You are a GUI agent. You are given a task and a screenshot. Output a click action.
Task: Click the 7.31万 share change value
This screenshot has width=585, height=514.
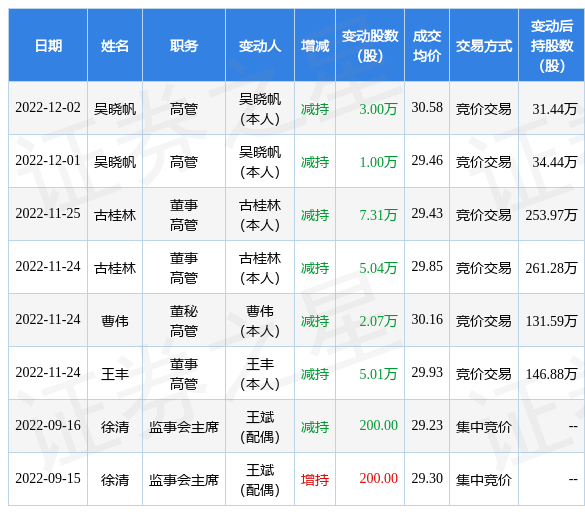click(378, 214)
